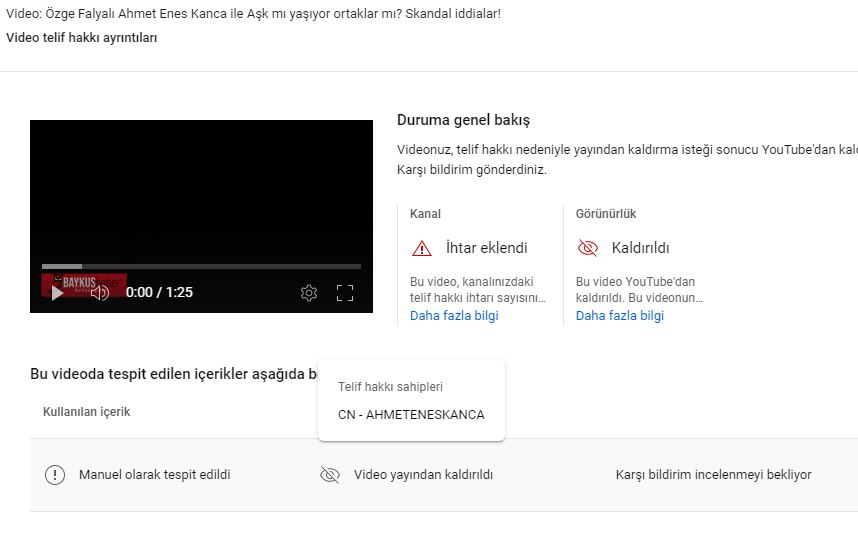Click 'Telif hakkı sahipleri' popup heading

[390, 387]
